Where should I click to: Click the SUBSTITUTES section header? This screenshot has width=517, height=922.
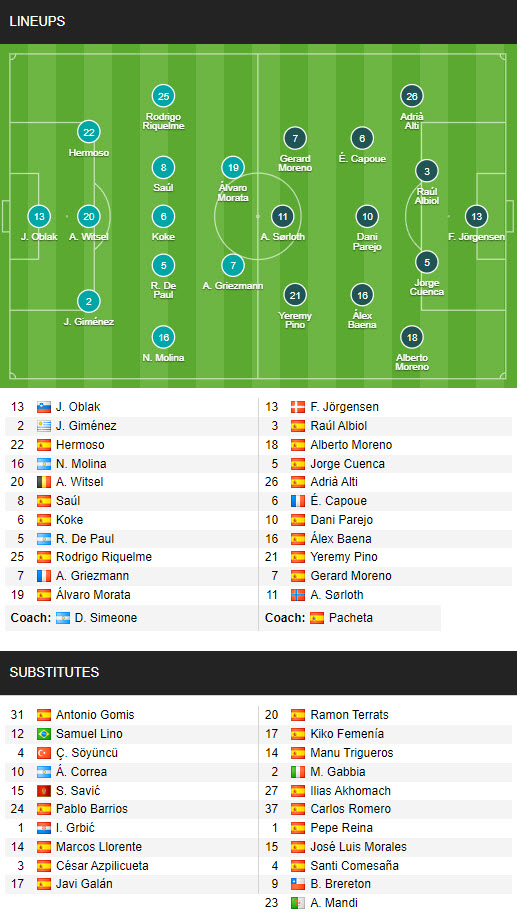coord(54,672)
